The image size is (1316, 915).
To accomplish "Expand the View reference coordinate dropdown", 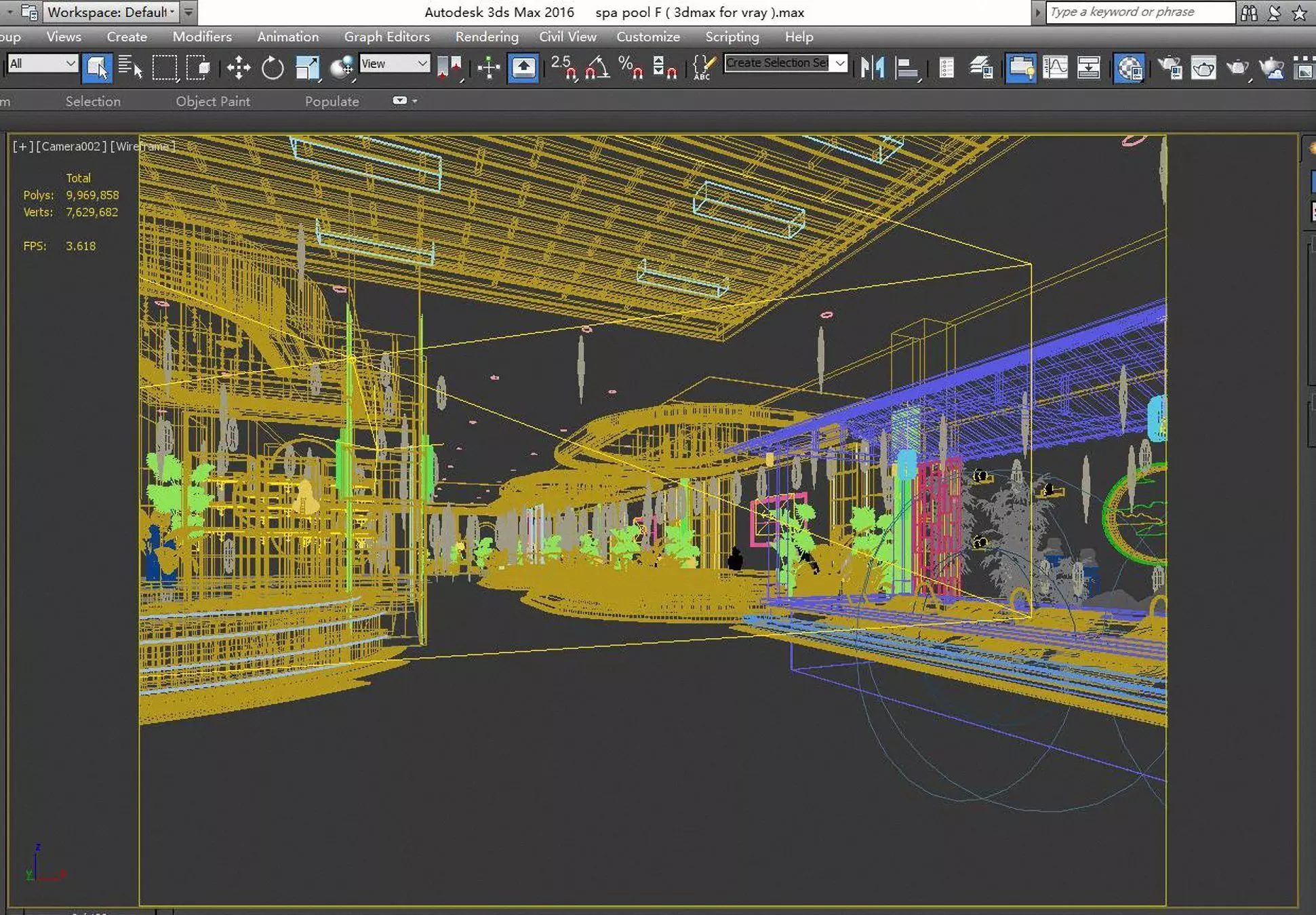I will click(x=395, y=64).
